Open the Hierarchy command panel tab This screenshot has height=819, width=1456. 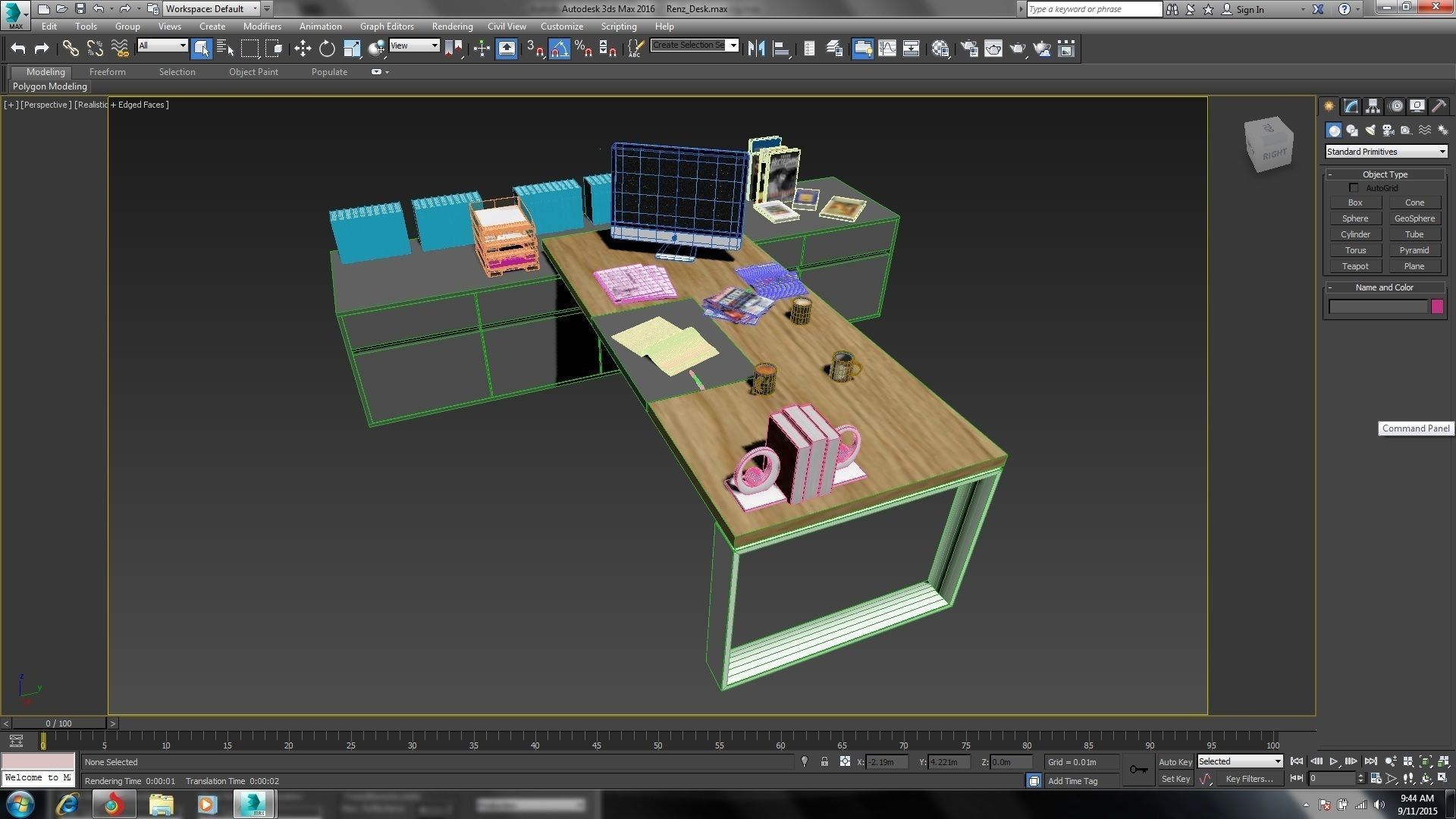point(1373,106)
